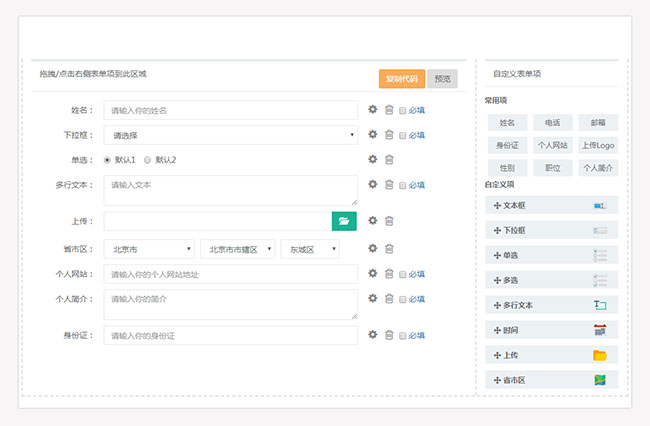This screenshot has height=426, width=650.
Task: Click the orange 复制代码 button
Action: 402,79
